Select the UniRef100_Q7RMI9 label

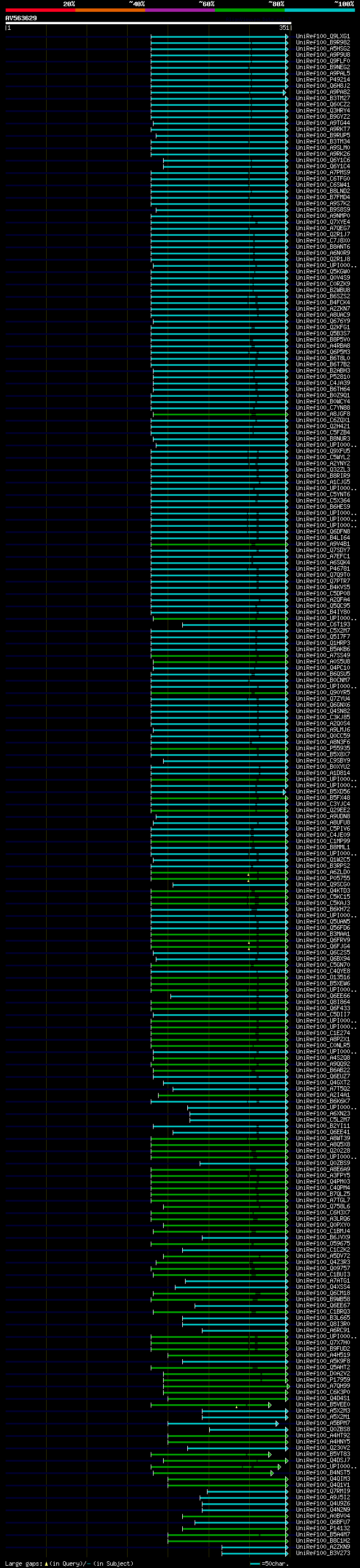click(323, 1491)
